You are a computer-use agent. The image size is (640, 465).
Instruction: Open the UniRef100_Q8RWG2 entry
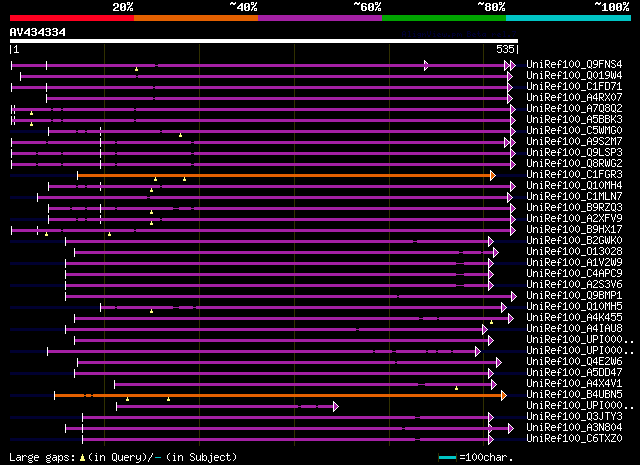click(x=574, y=164)
